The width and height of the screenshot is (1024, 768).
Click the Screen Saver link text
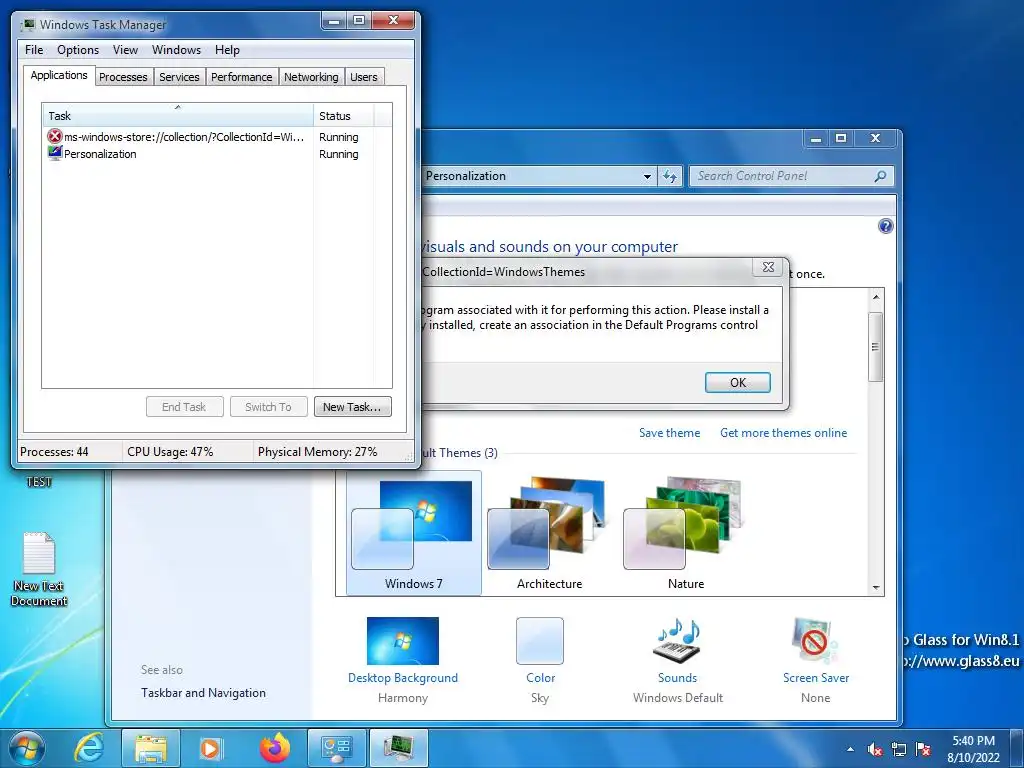(x=816, y=678)
